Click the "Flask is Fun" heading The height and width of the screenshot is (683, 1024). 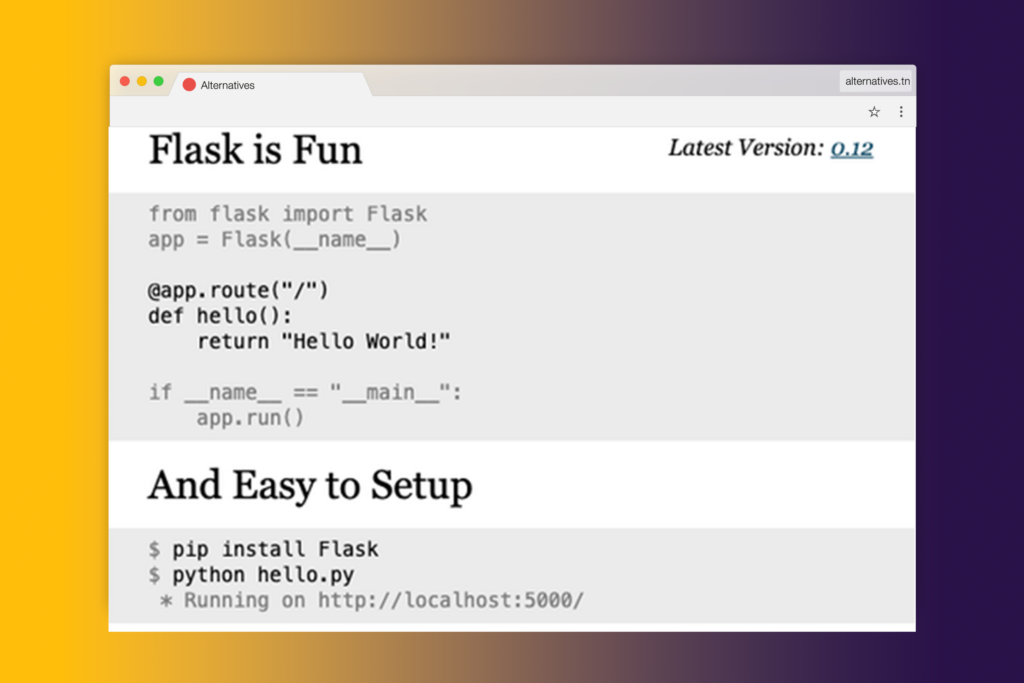[x=255, y=150]
